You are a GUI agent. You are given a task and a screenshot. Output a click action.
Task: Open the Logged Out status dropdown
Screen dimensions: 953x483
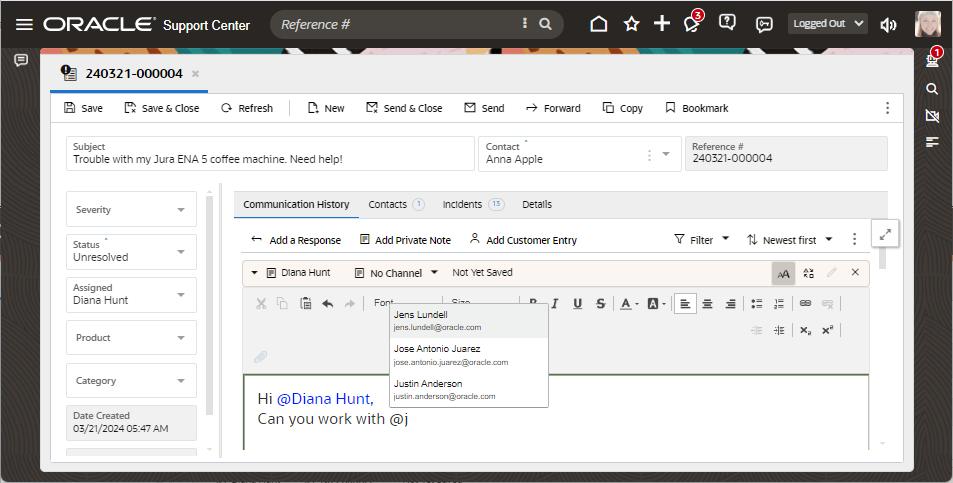tap(828, 24)
